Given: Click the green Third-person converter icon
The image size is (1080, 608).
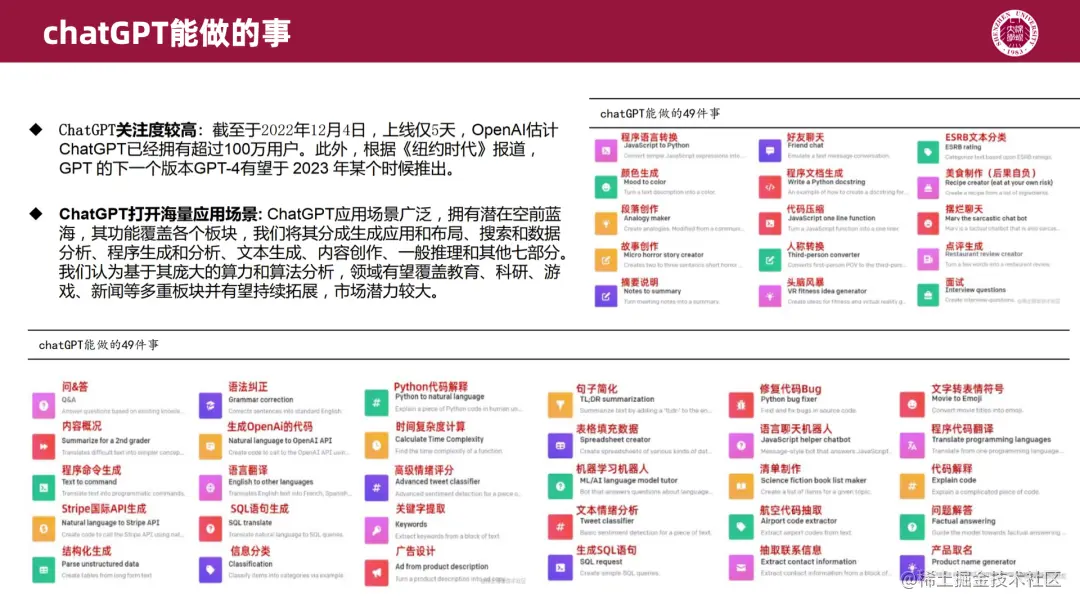Looking at the screenshot, I should (769, 260).
